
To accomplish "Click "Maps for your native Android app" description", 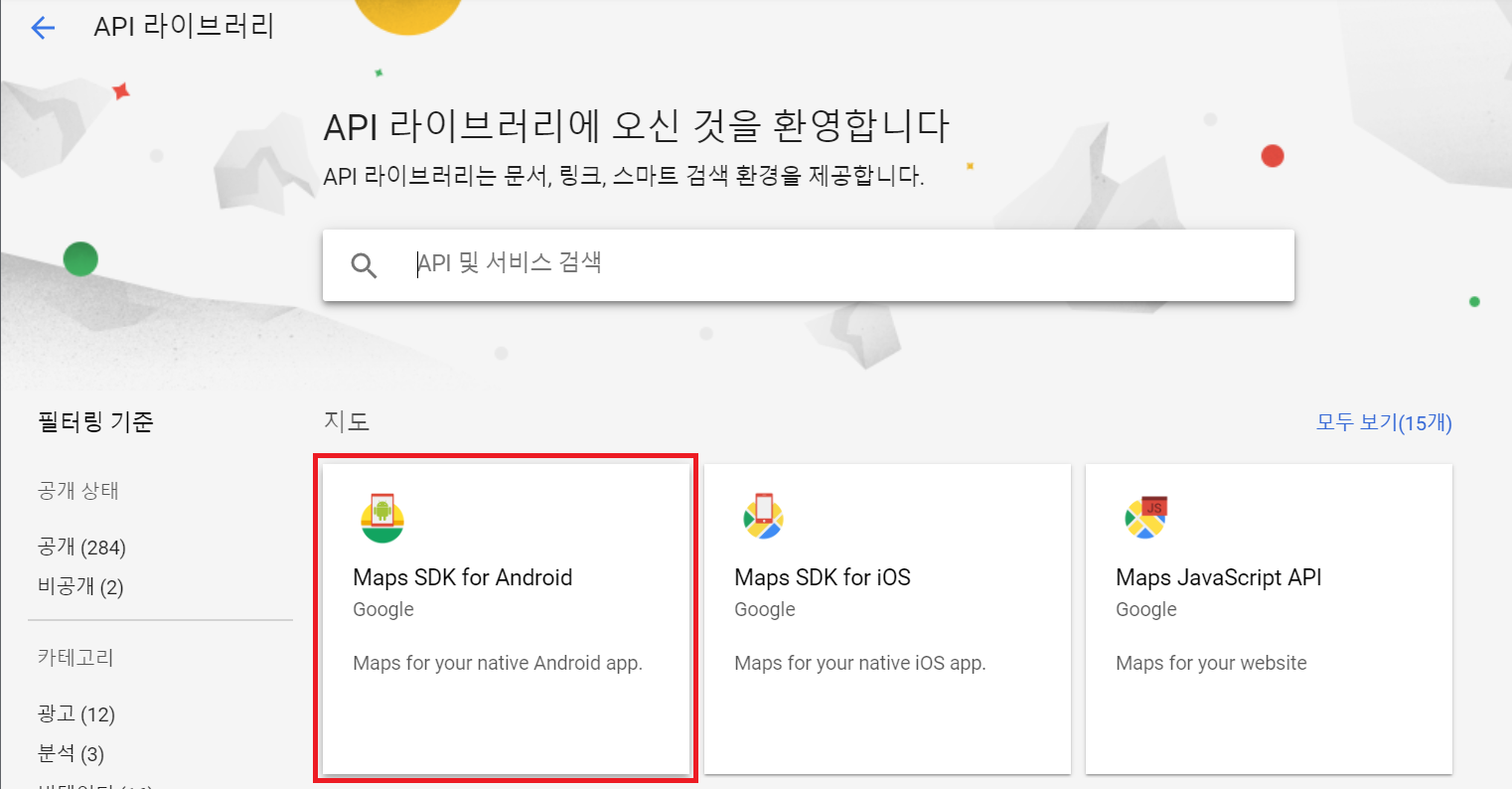I will [x=498, y=663].
